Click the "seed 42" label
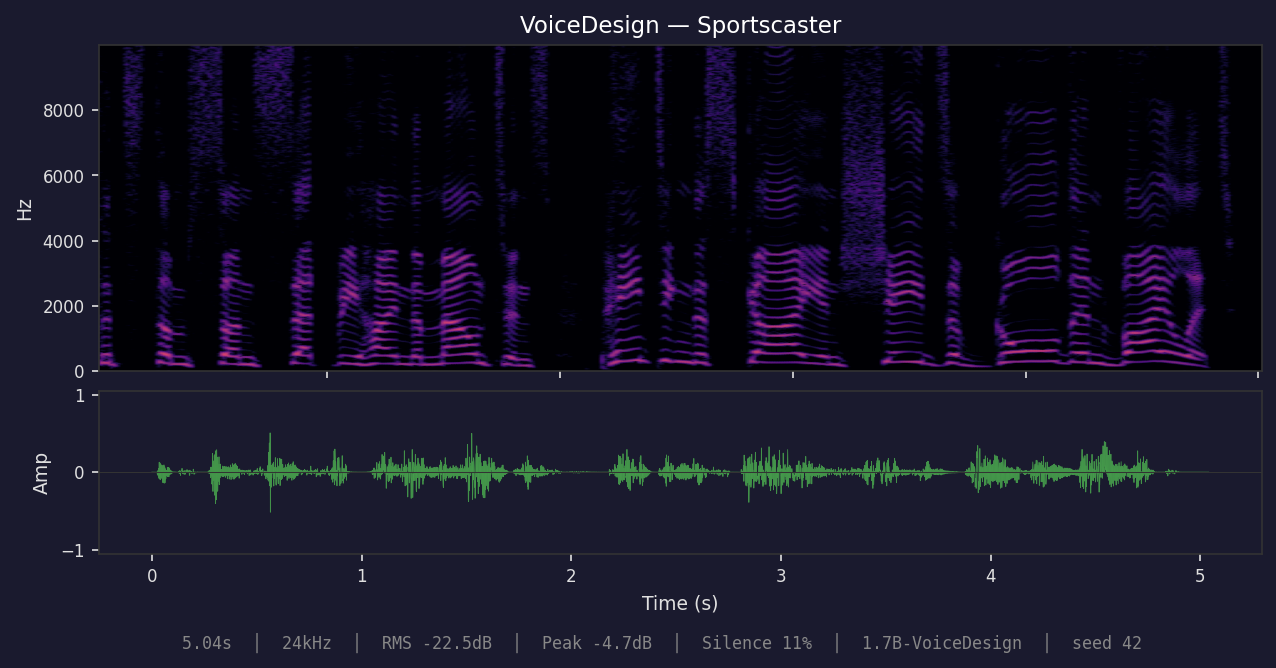1276x668 pixels. tap(1107, 643)
